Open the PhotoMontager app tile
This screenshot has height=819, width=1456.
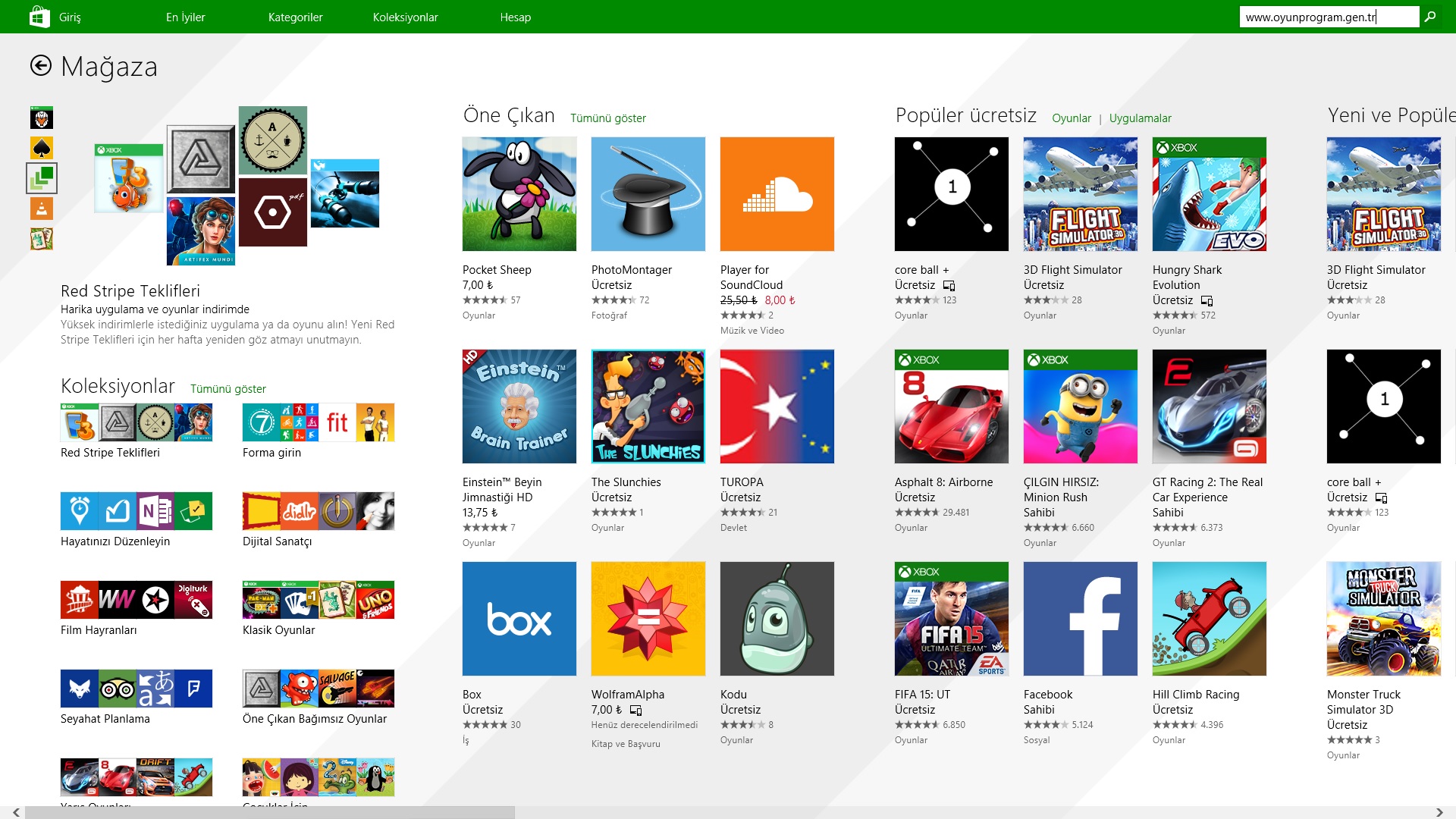[x=648, y=194]
